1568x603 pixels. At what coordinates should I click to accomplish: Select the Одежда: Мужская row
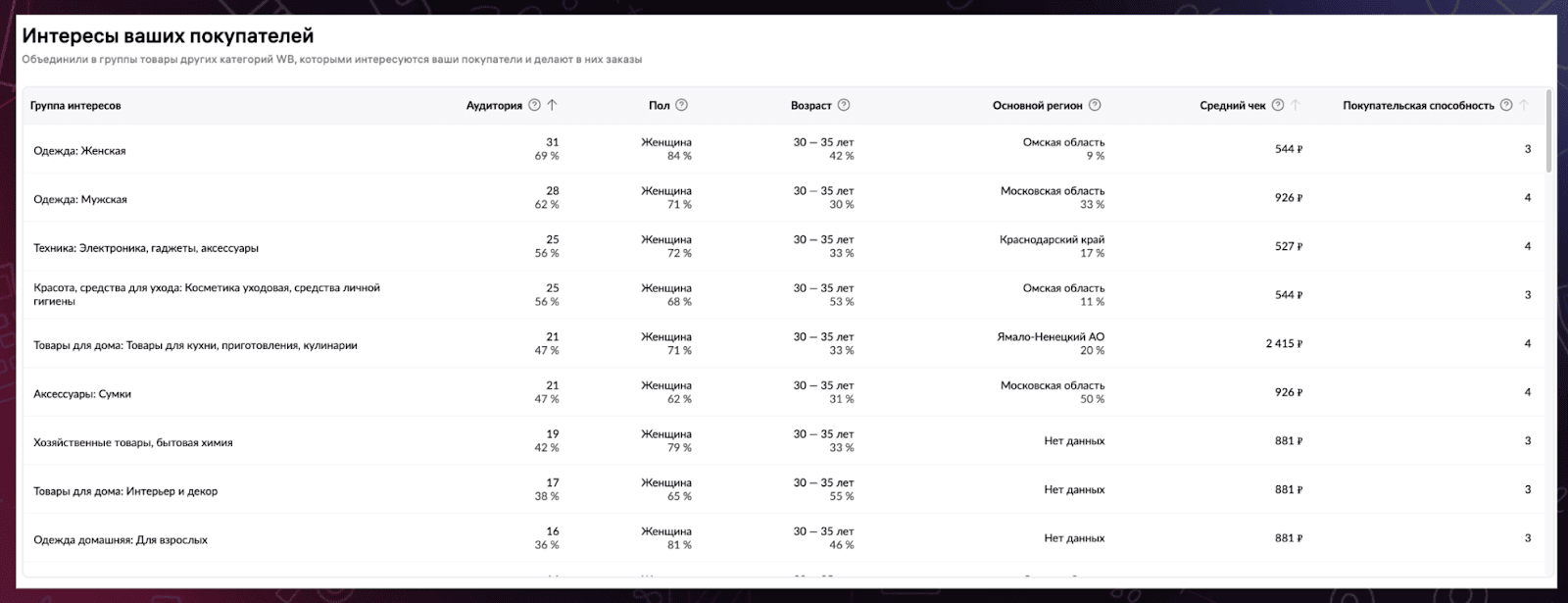782,198
